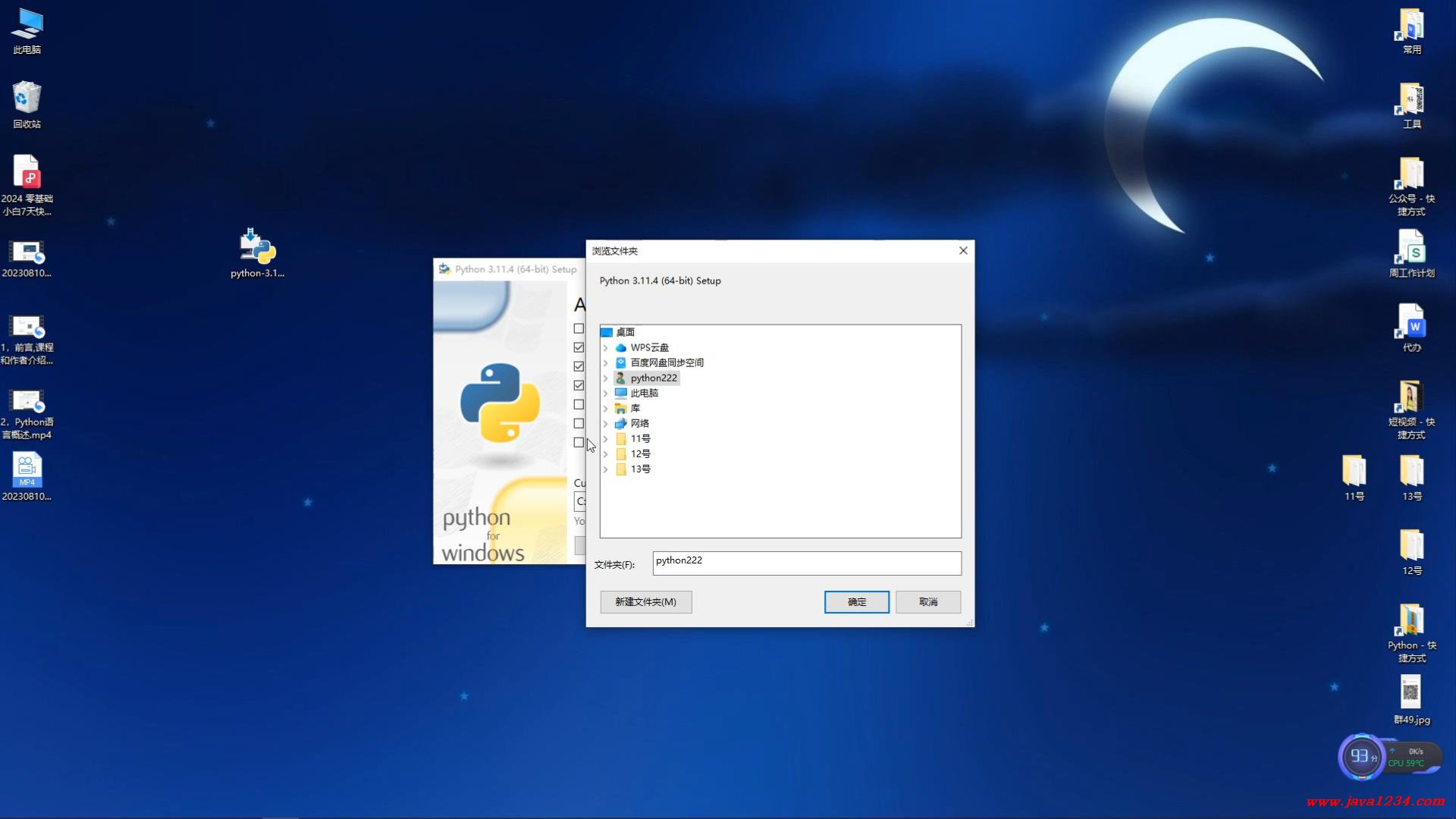Toggle the seventh checkbox in Python Setup window
Screen dimensions: 1456x819
pyautogui.click(x=579, y=442)
